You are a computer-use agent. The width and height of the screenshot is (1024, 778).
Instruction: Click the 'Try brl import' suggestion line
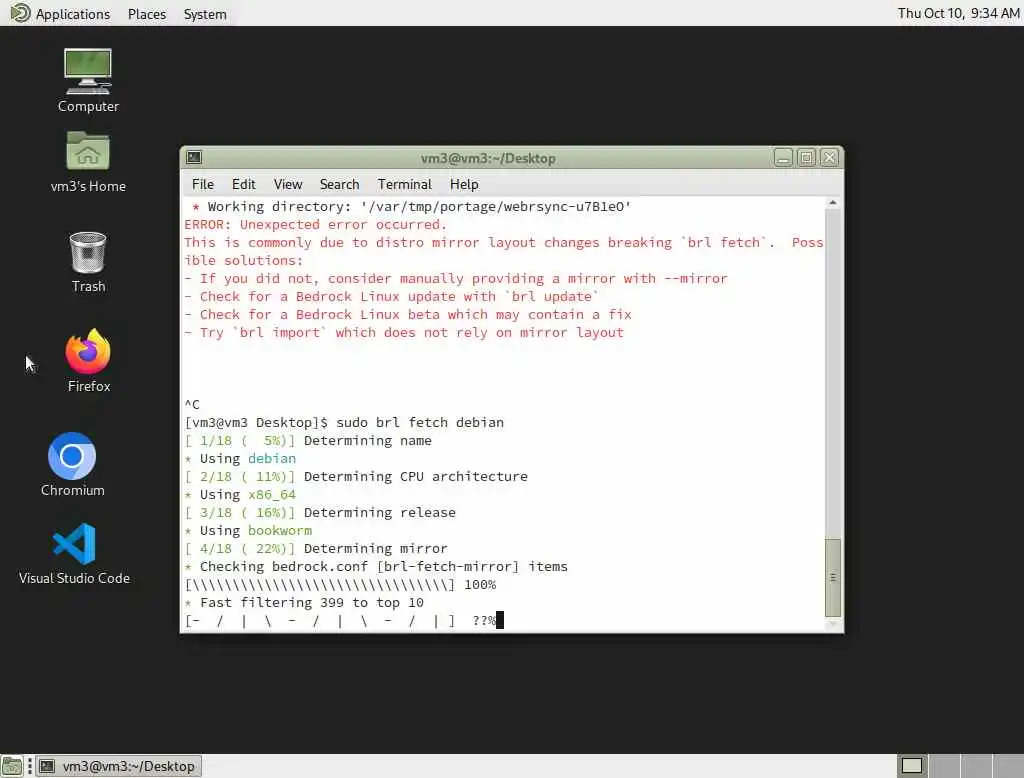coord(404,332)
